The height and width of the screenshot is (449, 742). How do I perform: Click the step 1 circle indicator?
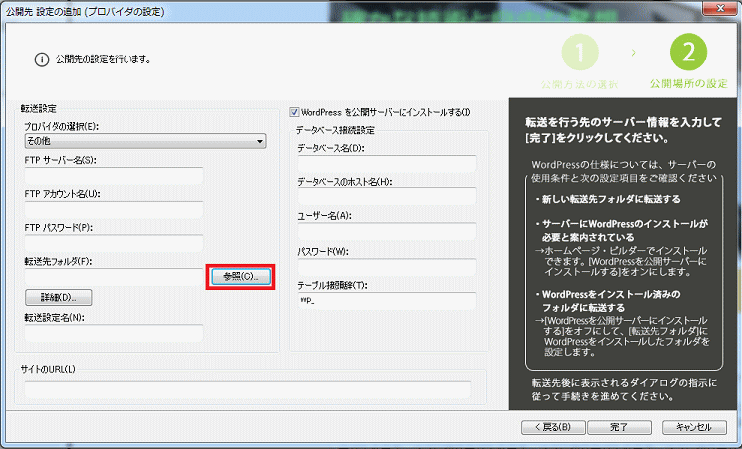tap(585, 52)
